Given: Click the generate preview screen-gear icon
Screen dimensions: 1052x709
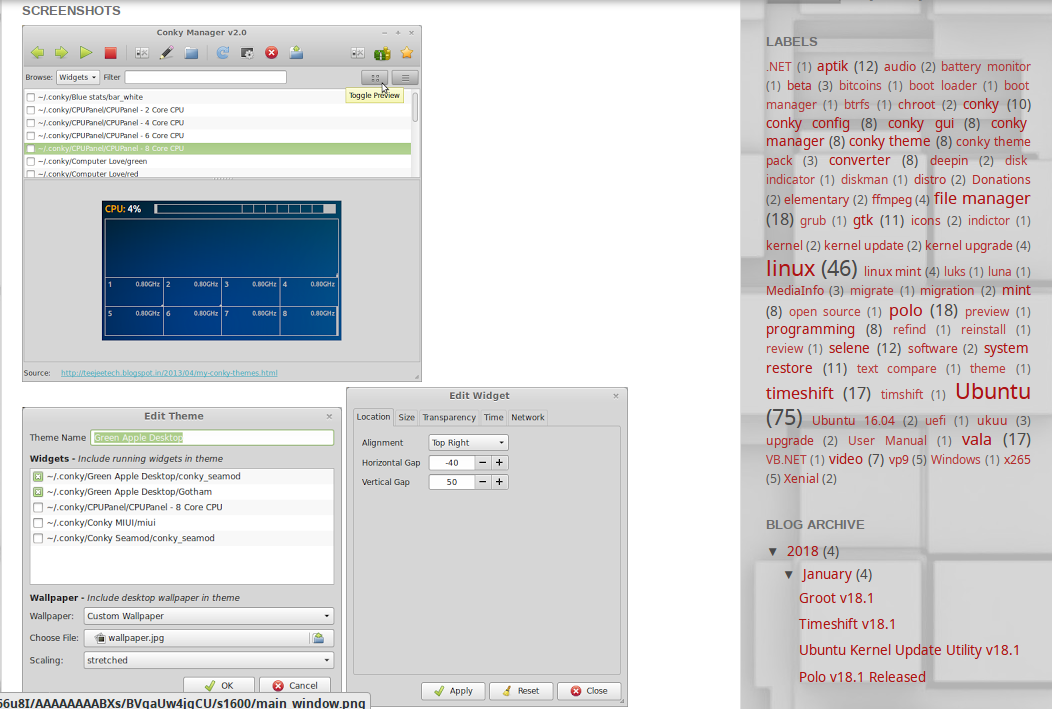Looking at the screenshot, I should pyautogui.click(x=248, y=52).
